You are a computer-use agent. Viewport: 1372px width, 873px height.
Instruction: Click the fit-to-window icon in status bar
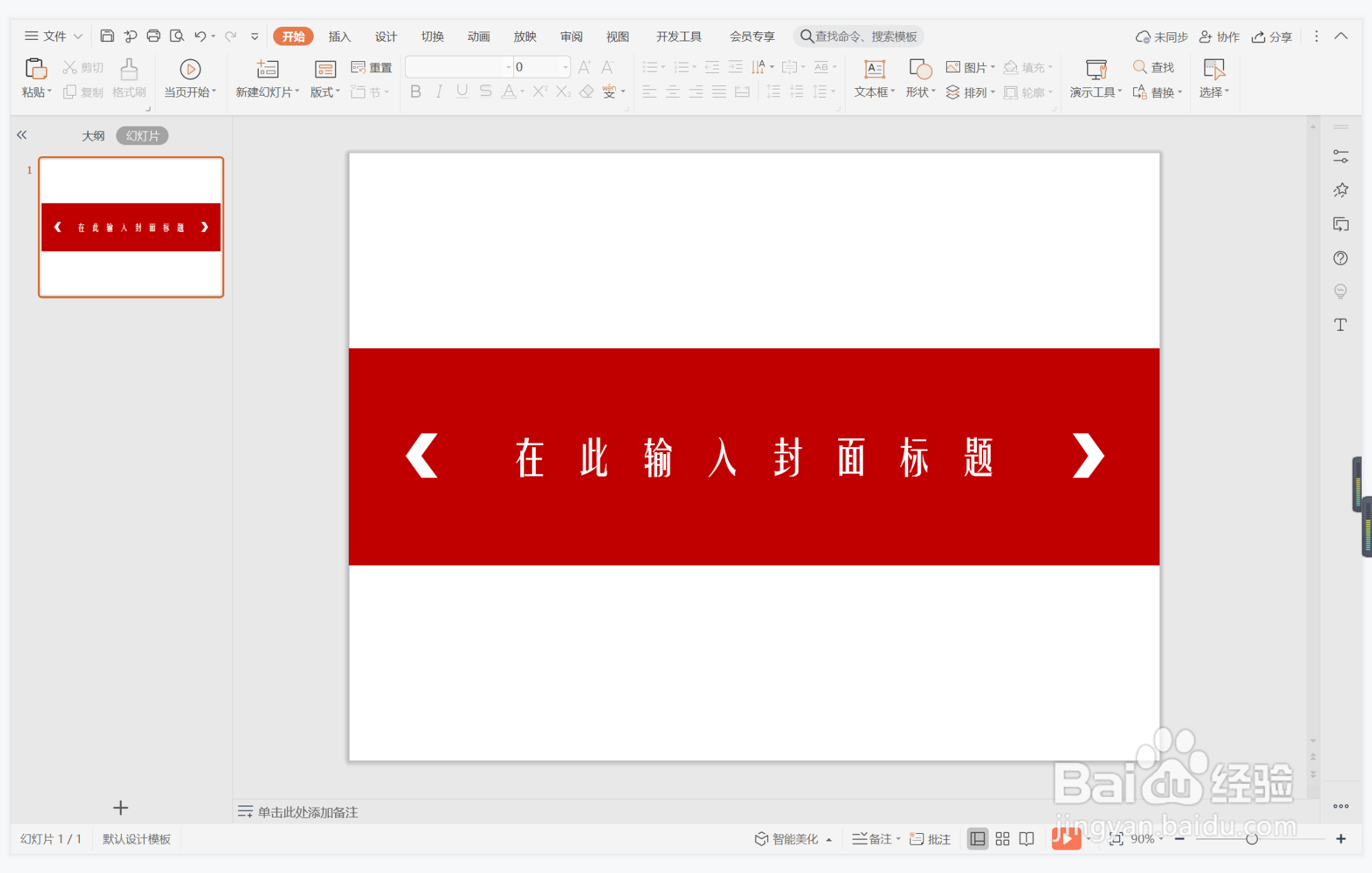click(x=1116, y=839)
